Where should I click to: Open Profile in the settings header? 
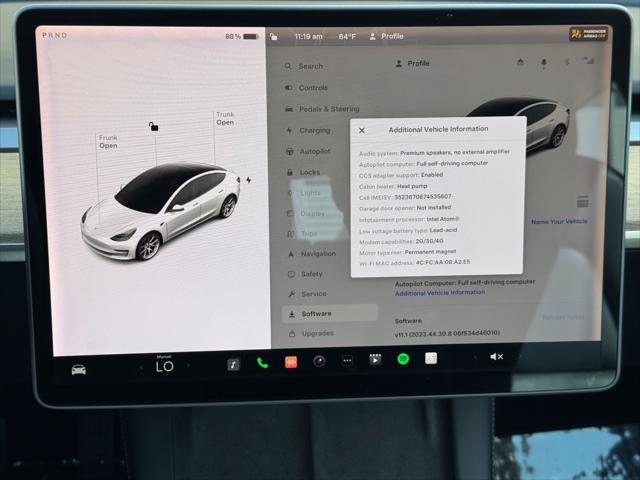413,64
